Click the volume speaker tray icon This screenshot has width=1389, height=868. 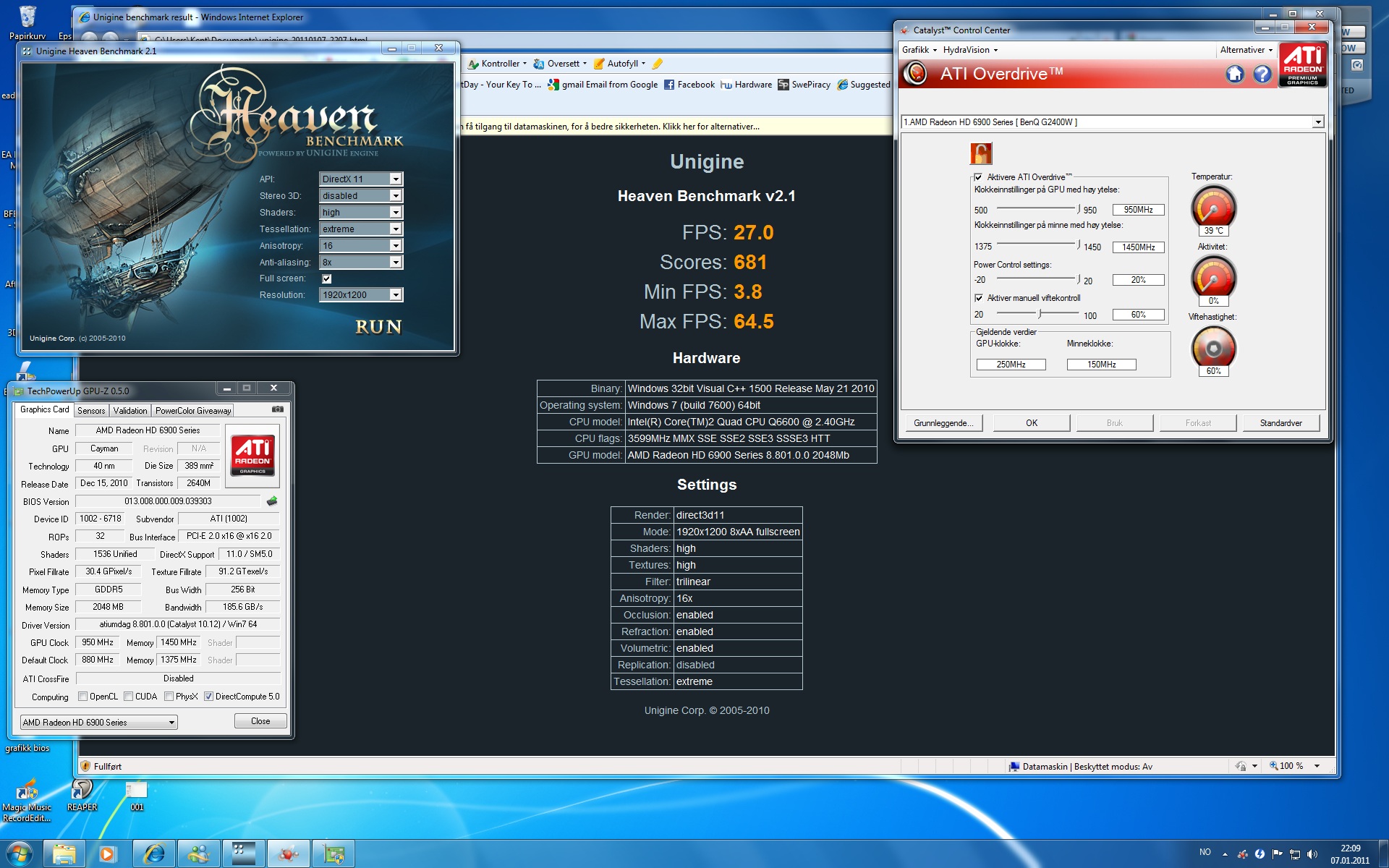tap(1312, 854)
